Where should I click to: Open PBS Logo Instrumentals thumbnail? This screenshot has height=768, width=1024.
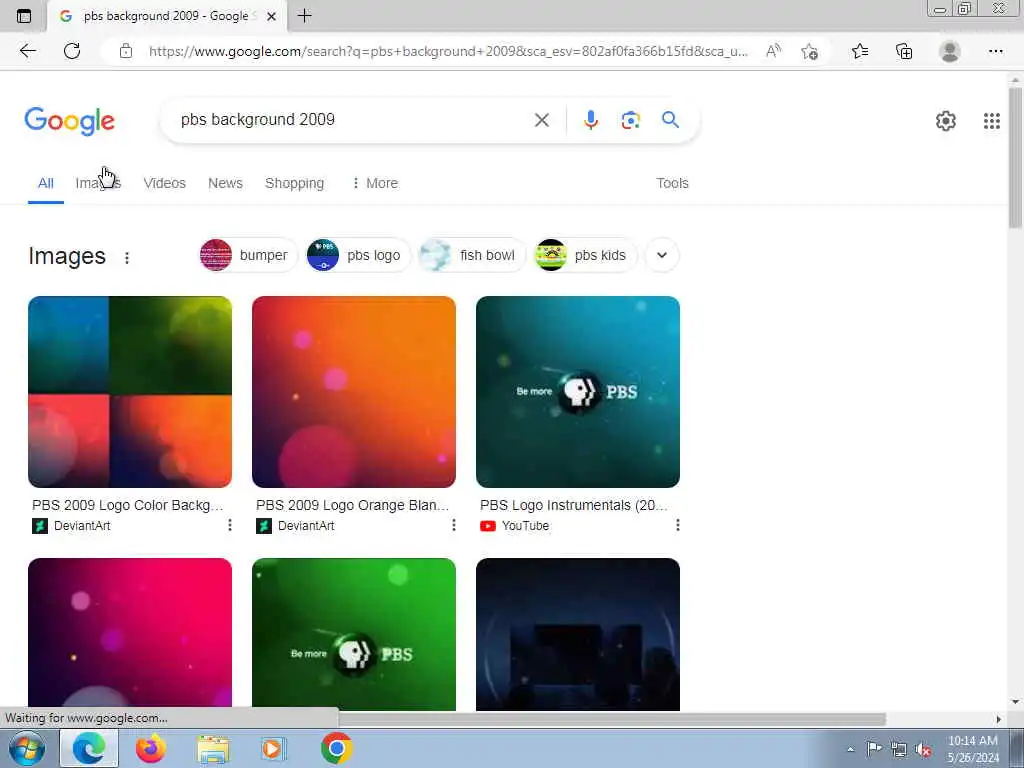pos(578,392)
